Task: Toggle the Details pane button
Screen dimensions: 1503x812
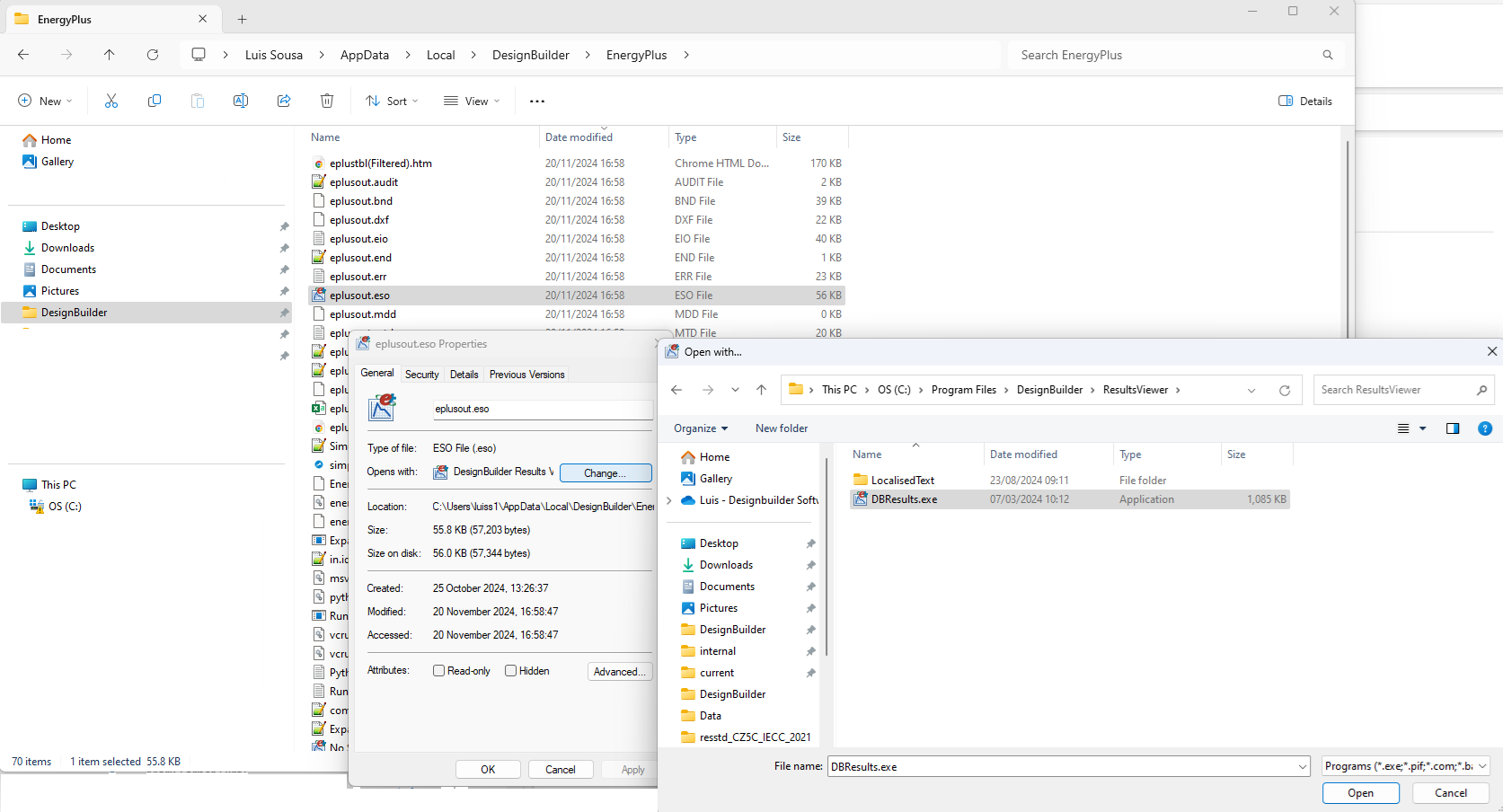Action: (1305, 101)
